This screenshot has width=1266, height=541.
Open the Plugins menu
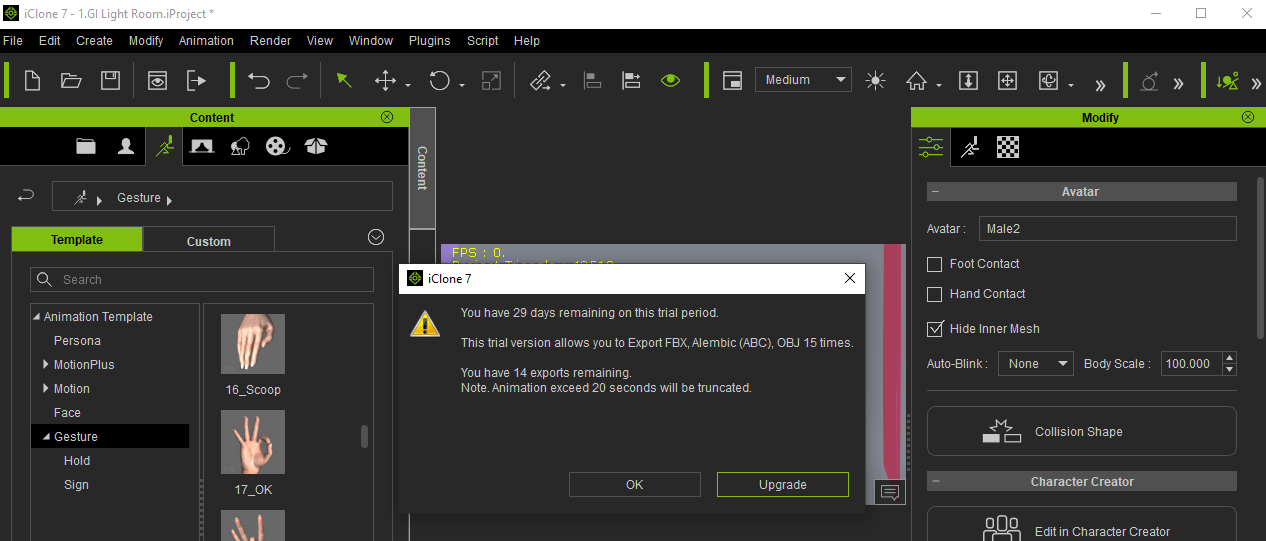pos(429,41)
